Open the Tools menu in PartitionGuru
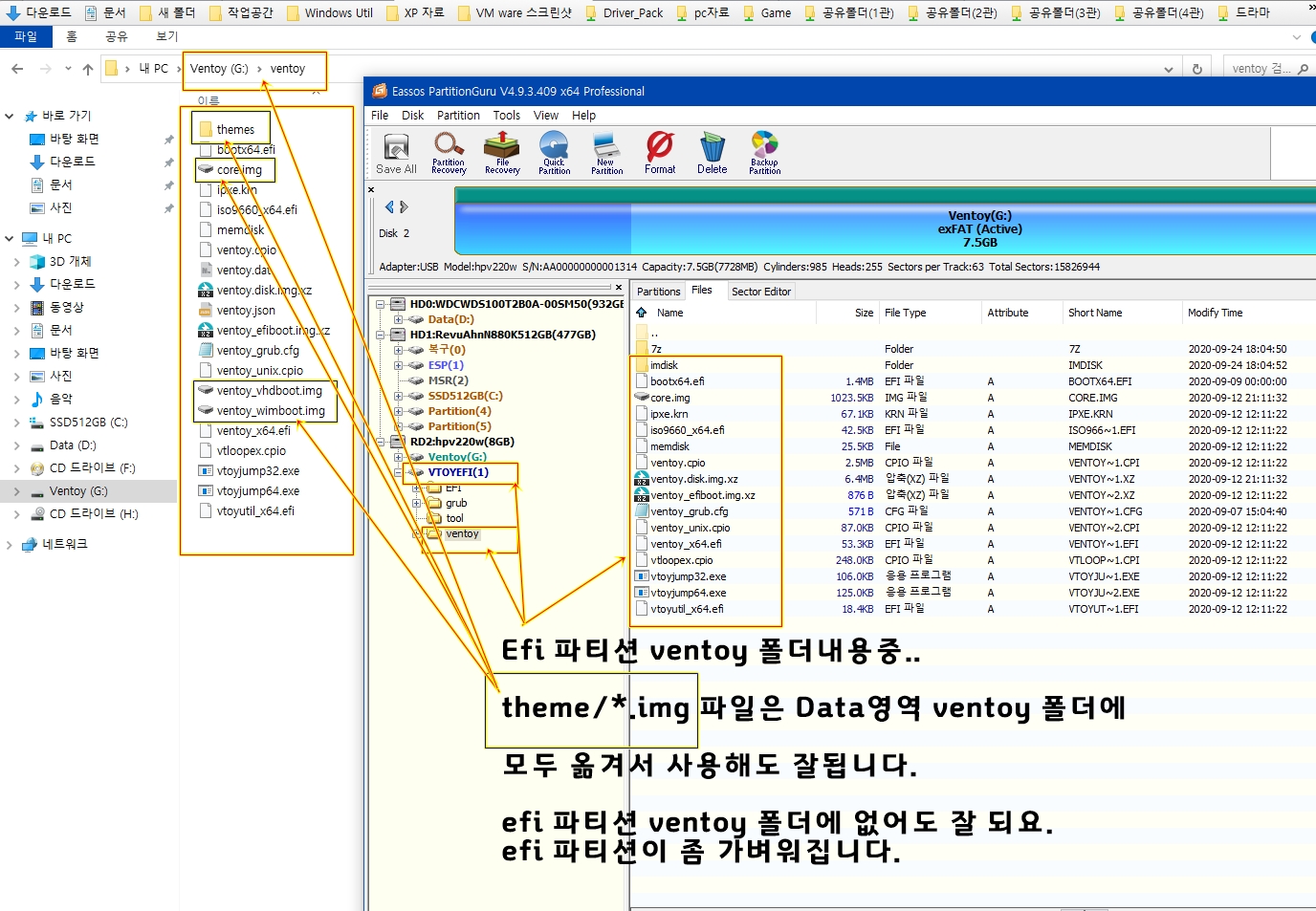Screen dimensions: 1316x911 click(x=507, y=115)
